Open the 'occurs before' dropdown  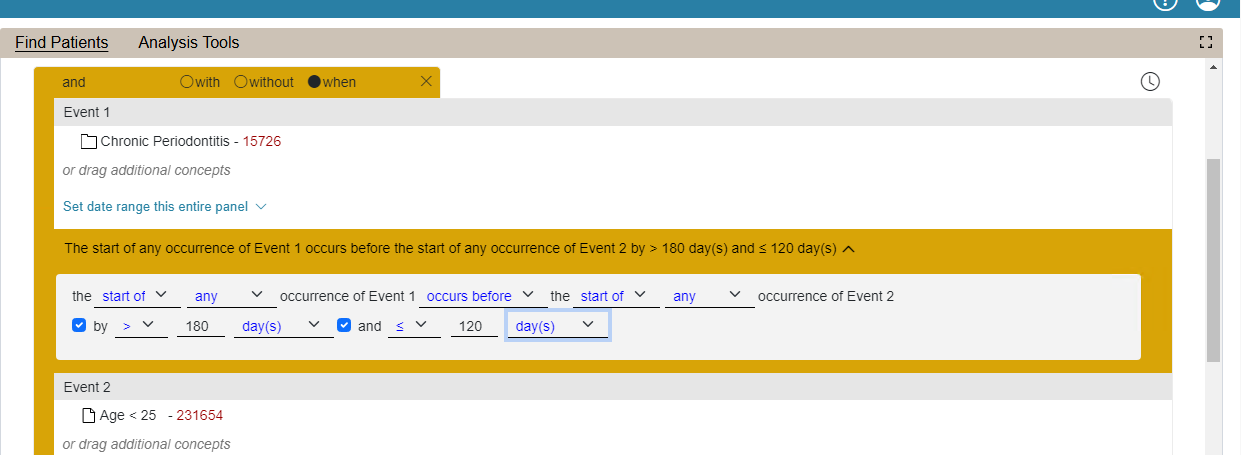[480, 296]
